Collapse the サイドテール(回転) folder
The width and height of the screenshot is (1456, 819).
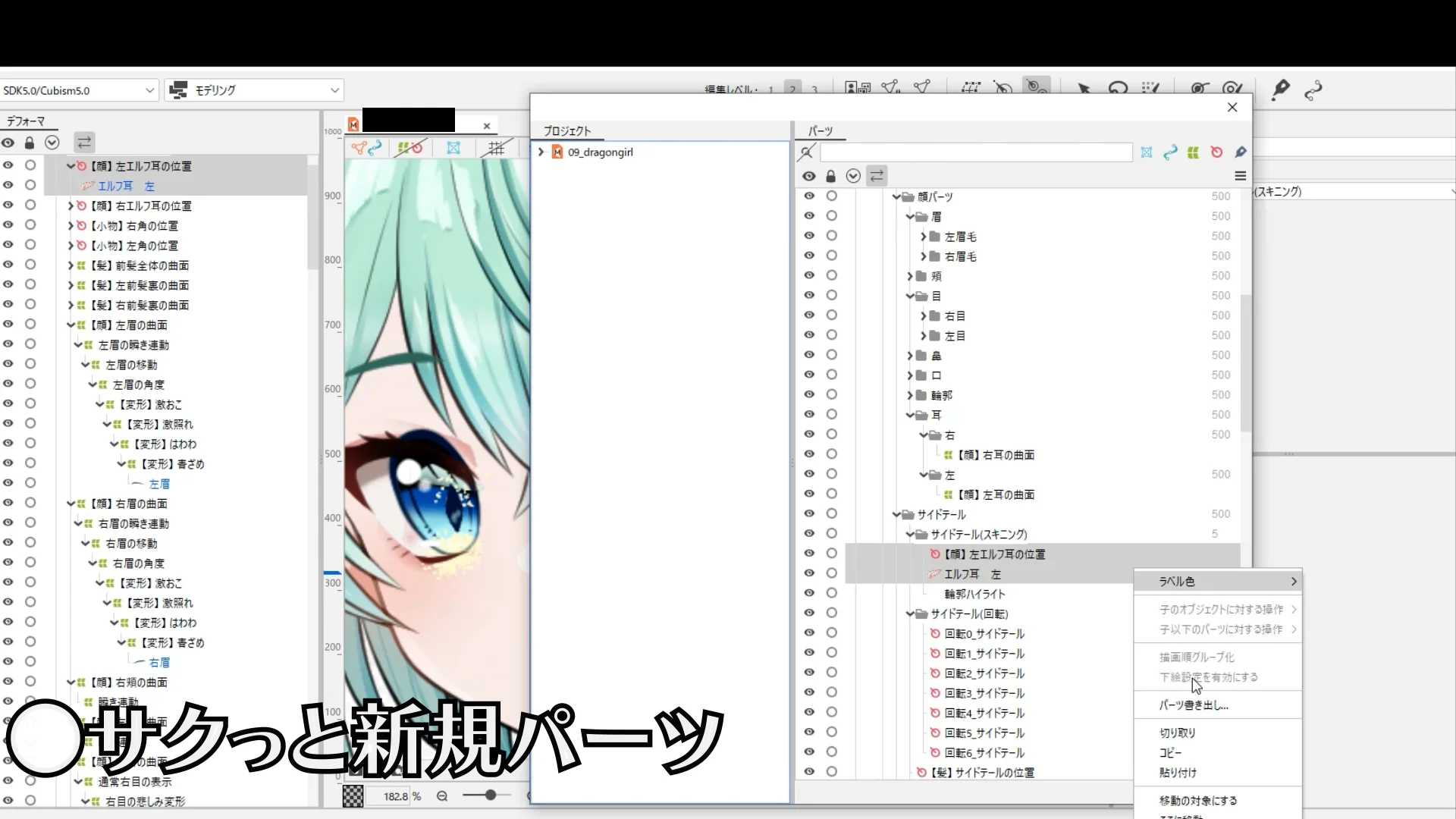[x=910, y=613]
